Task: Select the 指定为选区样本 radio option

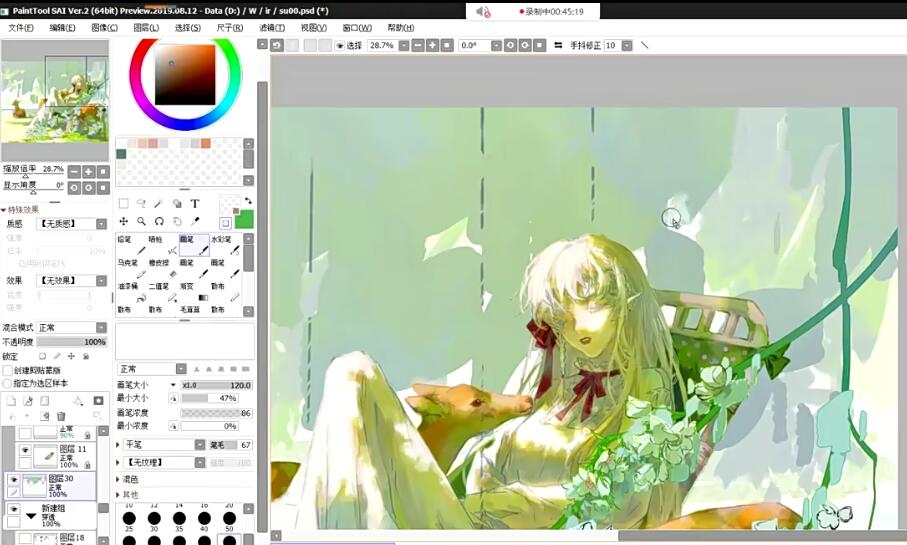Action: pos(8,383)
